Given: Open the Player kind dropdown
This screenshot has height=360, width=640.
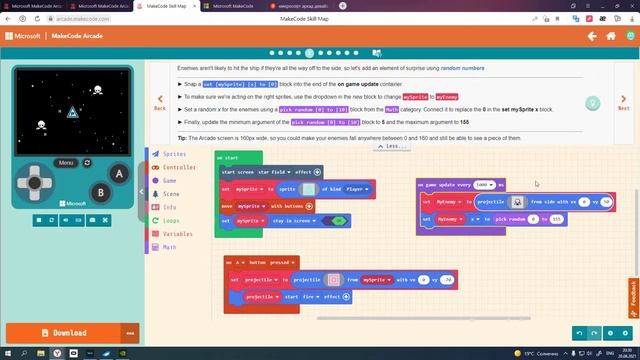Looking at the screenshot, I should click(x=357, y=189).
